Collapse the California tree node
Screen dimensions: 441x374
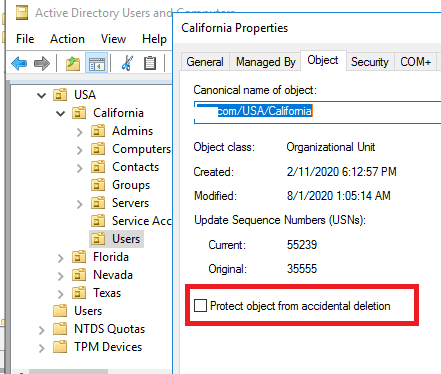point(60,114)
